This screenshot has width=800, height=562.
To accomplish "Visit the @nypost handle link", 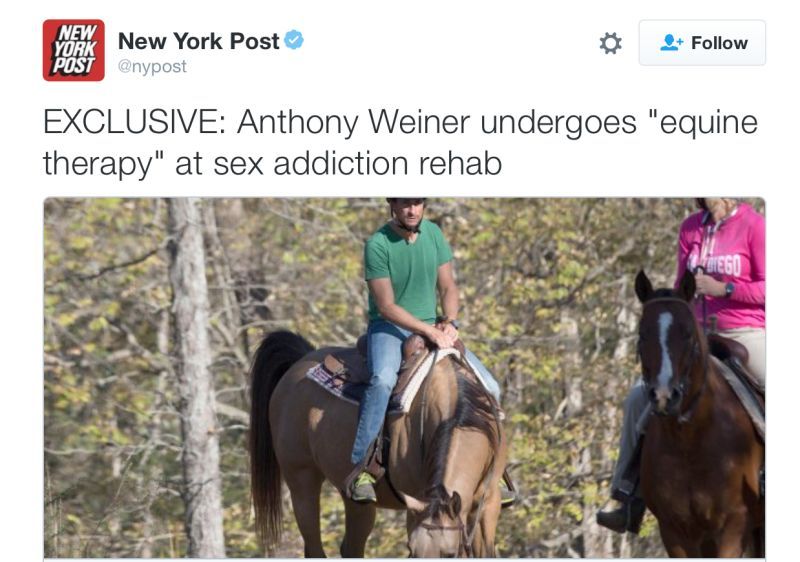I will 152,66.
